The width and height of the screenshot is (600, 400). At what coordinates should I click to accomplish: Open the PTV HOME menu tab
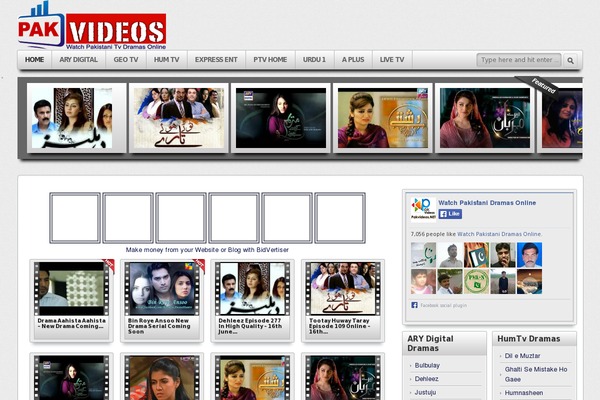pos(270,60)
